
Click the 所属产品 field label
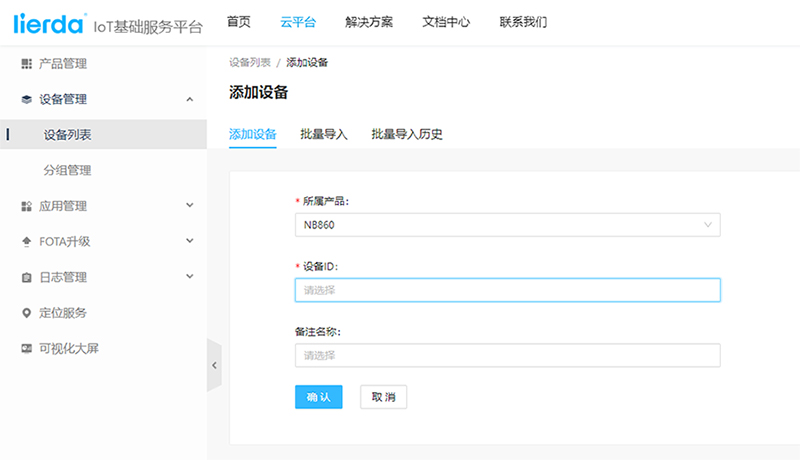tap(326, 201)
